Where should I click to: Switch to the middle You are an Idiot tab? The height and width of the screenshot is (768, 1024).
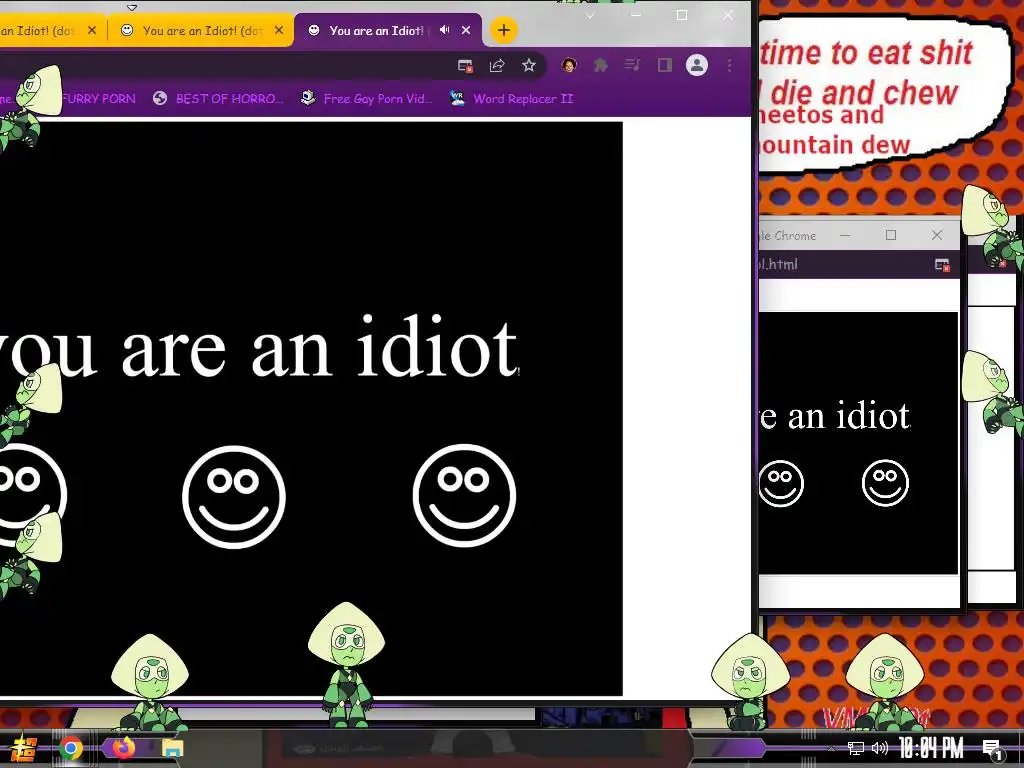202,30
